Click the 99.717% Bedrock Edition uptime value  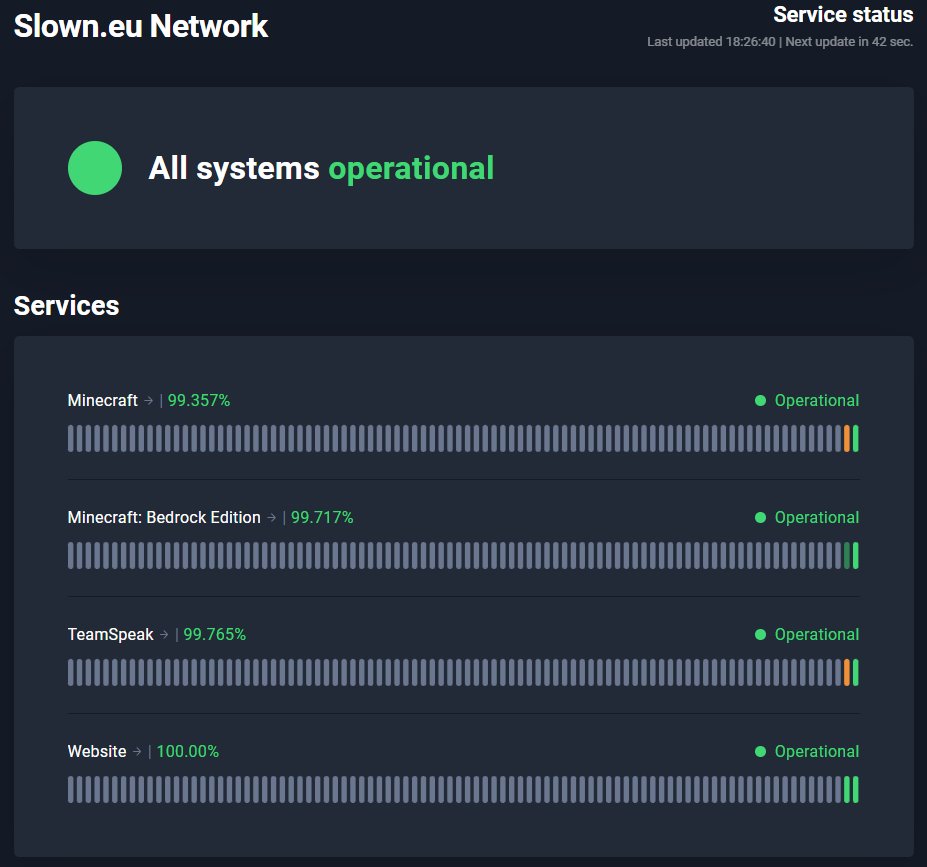322,517
